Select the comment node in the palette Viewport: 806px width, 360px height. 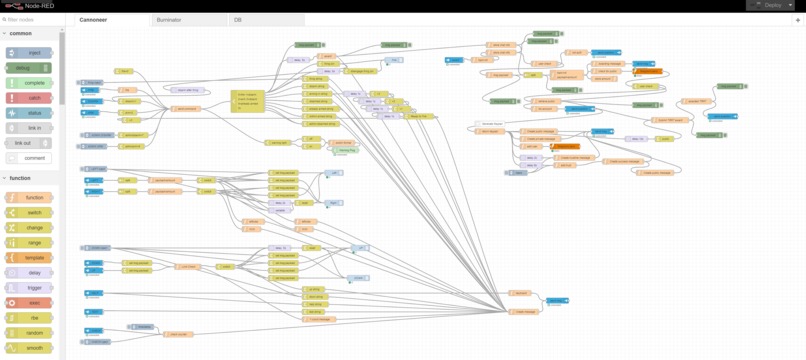click(x=29, y=158)
